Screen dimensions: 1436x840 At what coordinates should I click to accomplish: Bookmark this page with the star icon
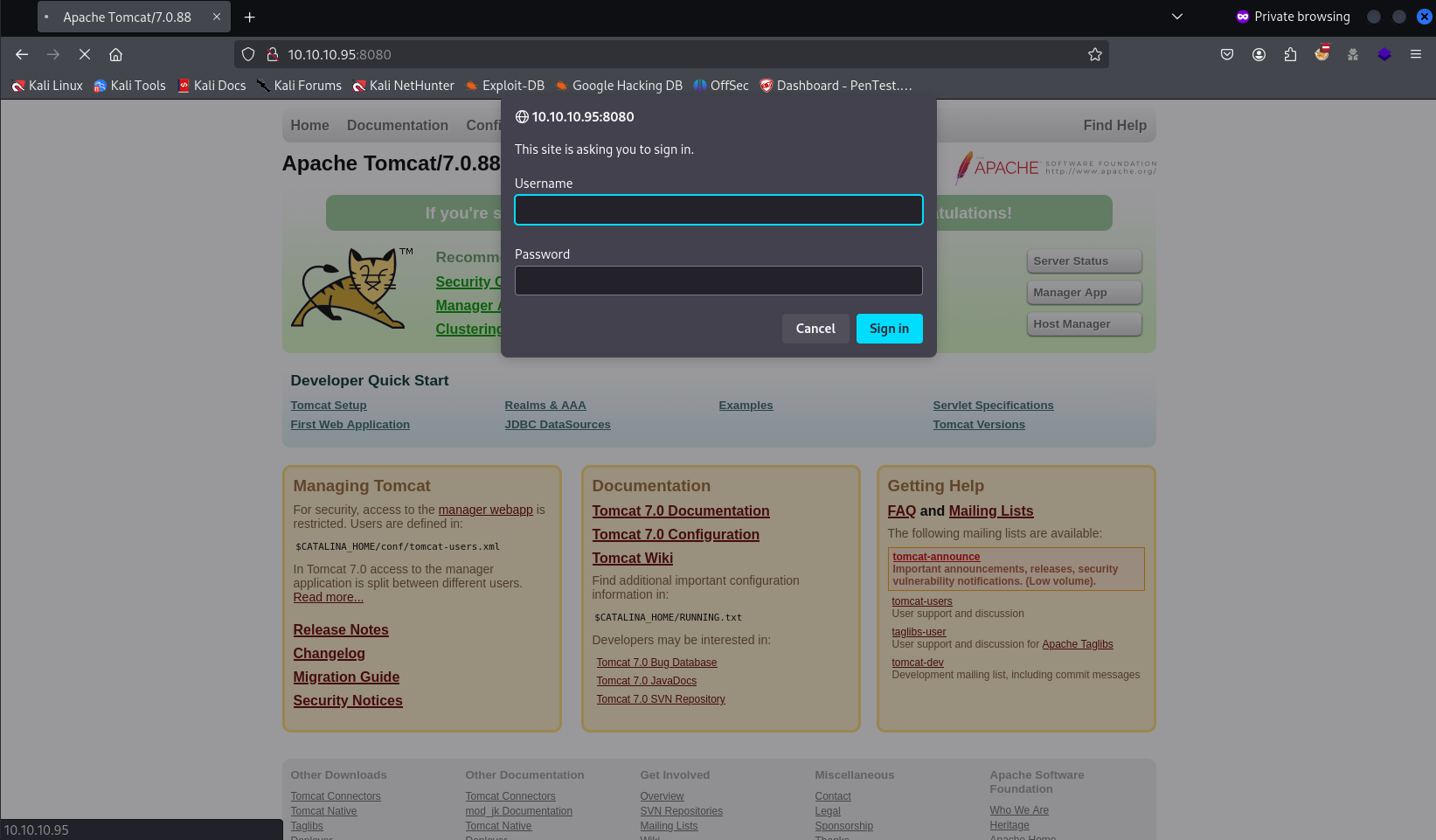tap(1094, 54)
